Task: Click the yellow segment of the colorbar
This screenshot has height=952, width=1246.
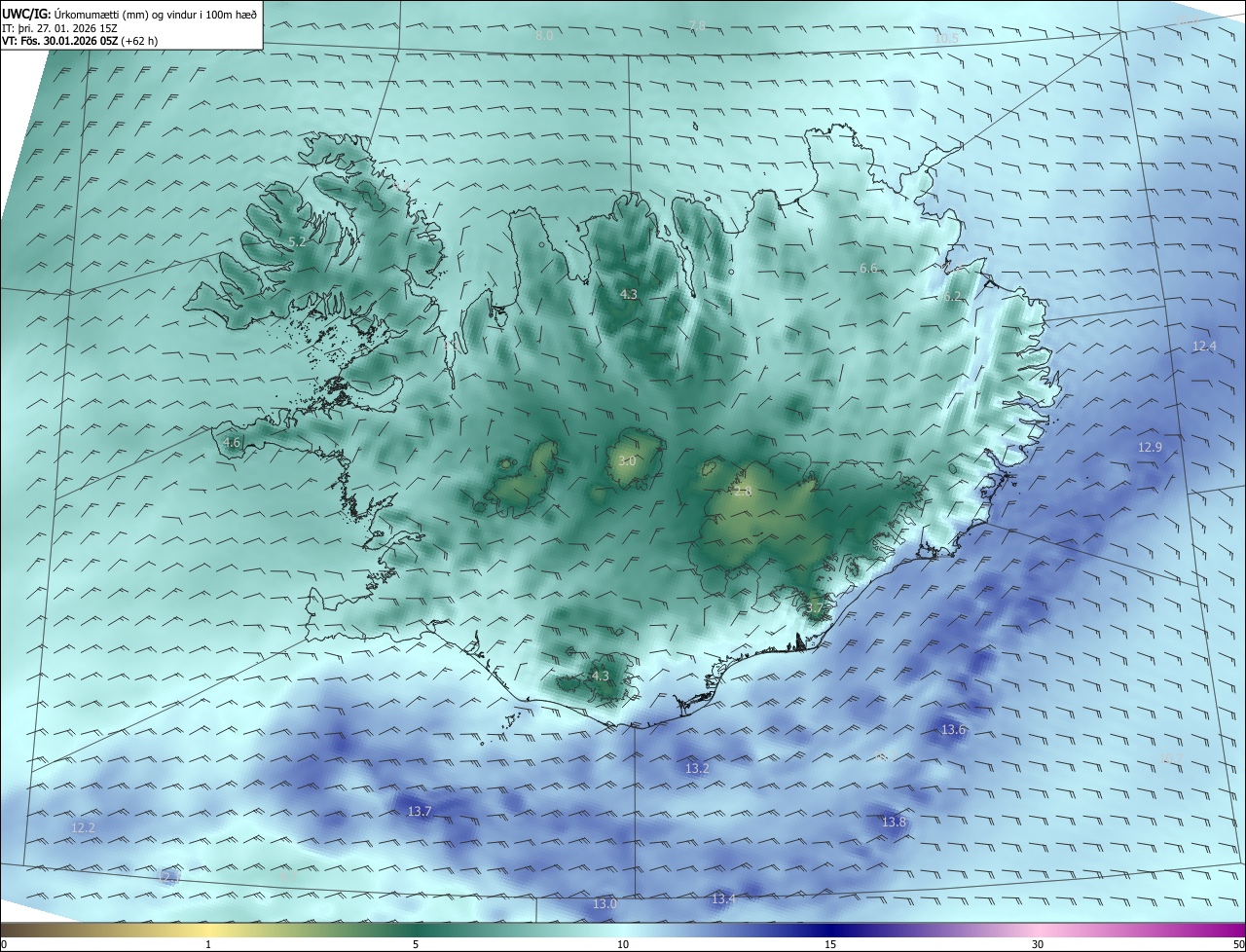Action: [x=208, y=930]
